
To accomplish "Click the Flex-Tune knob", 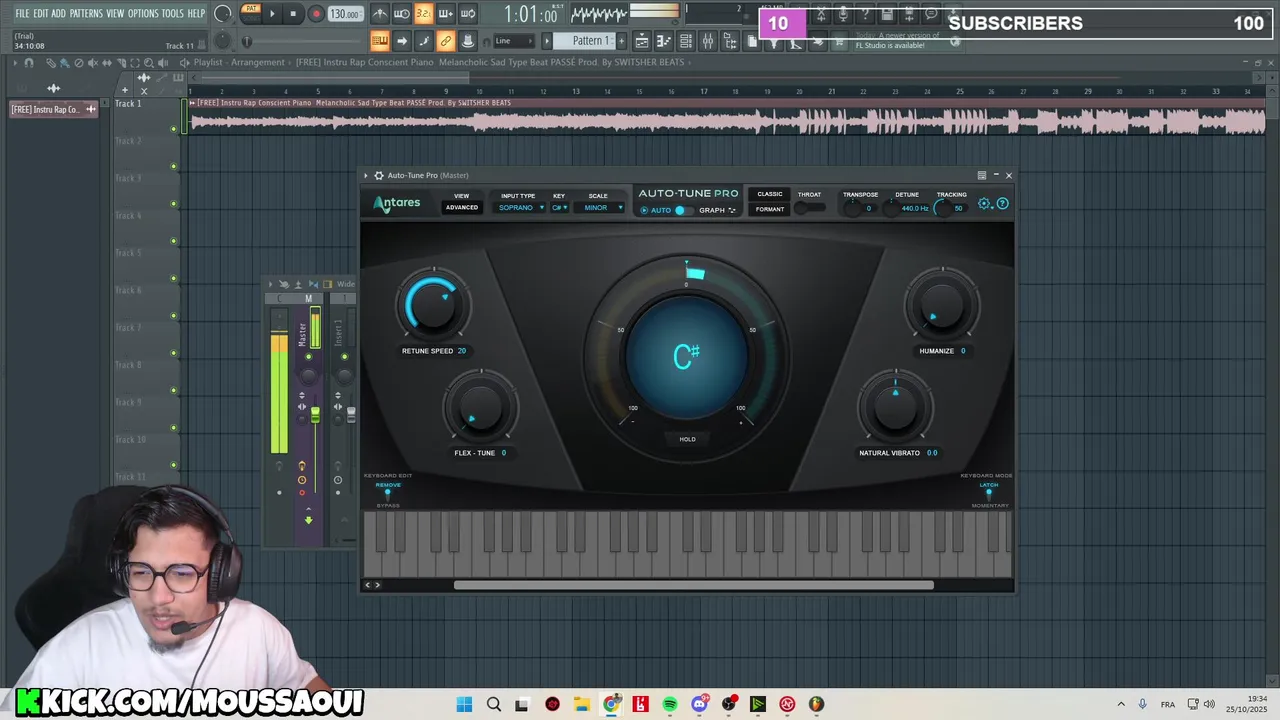I will (x=481, y=407).
